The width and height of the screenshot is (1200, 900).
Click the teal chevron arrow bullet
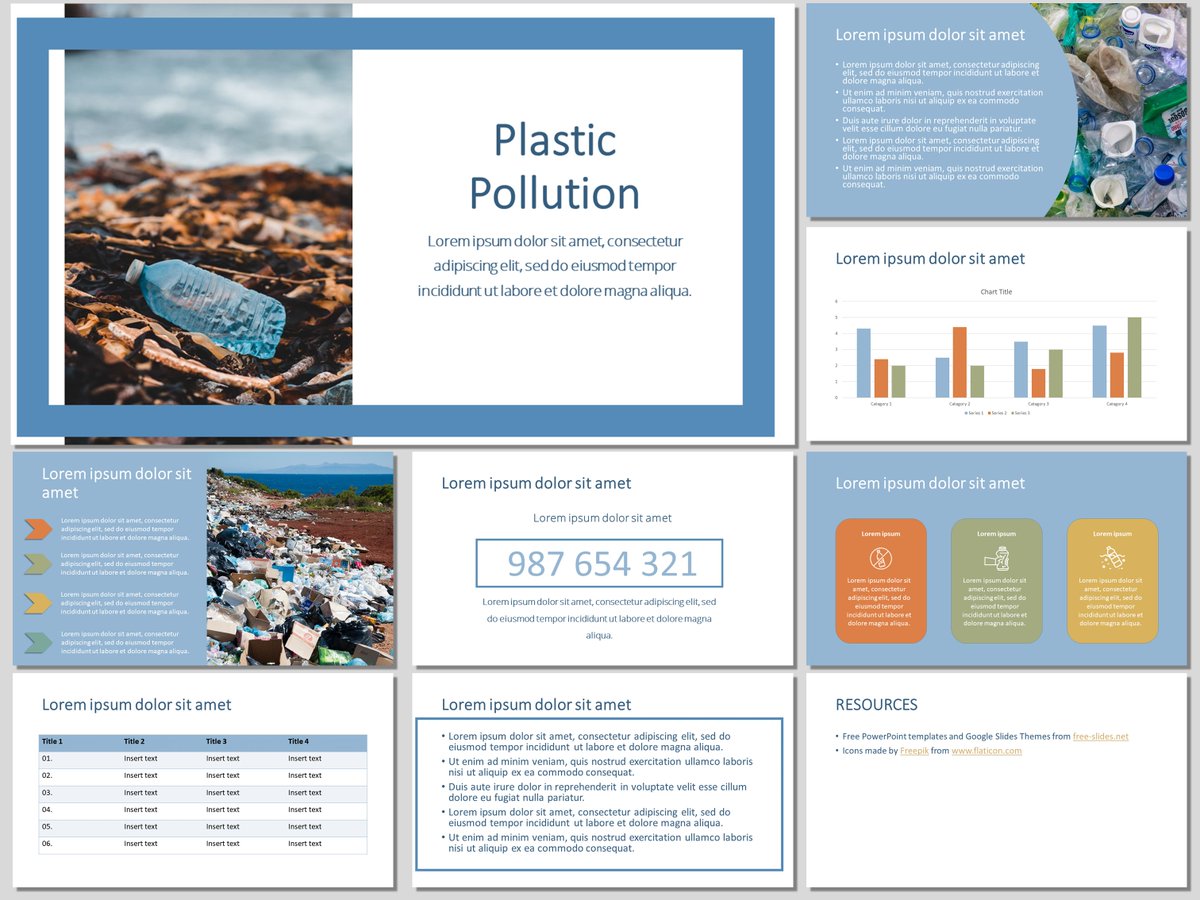[38, 643]
